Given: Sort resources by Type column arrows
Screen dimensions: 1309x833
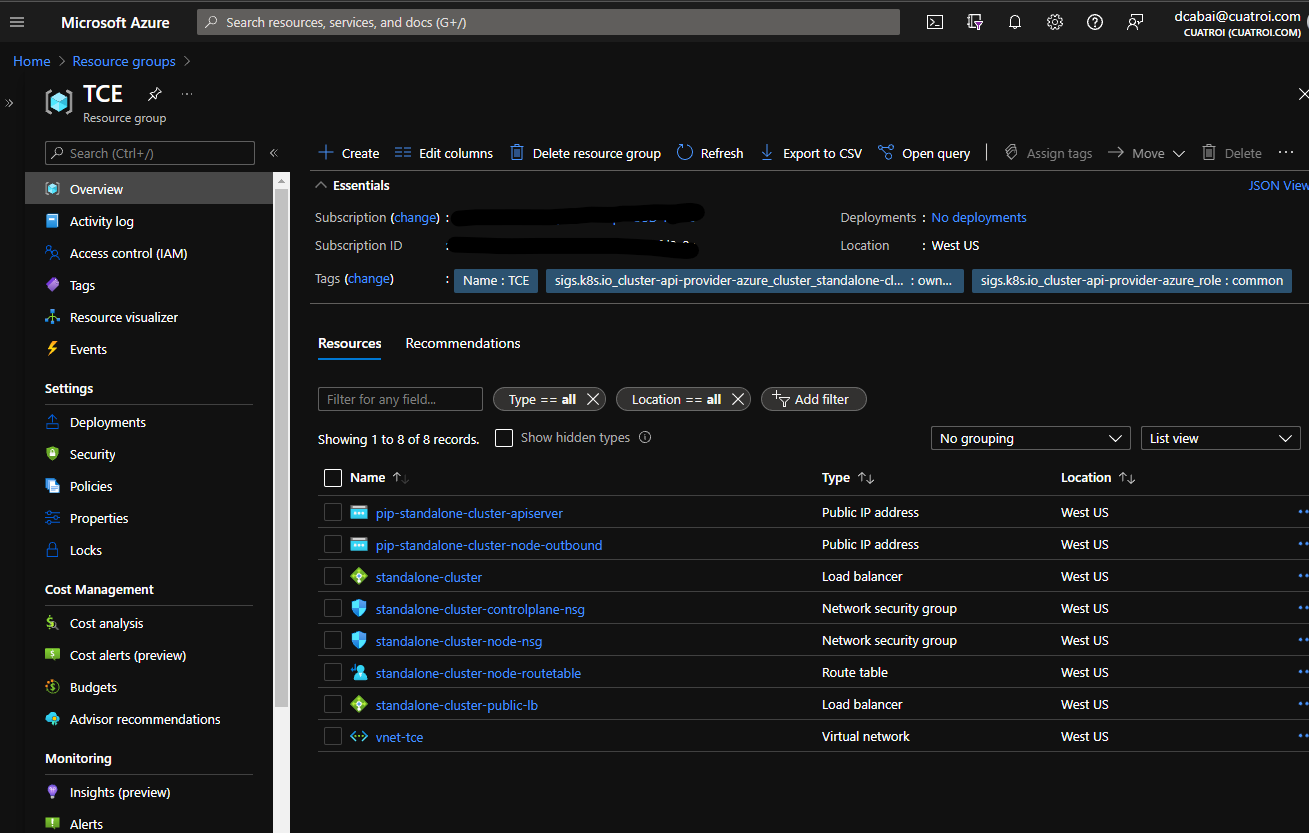Looking at the screenshot, I should 866,478.
